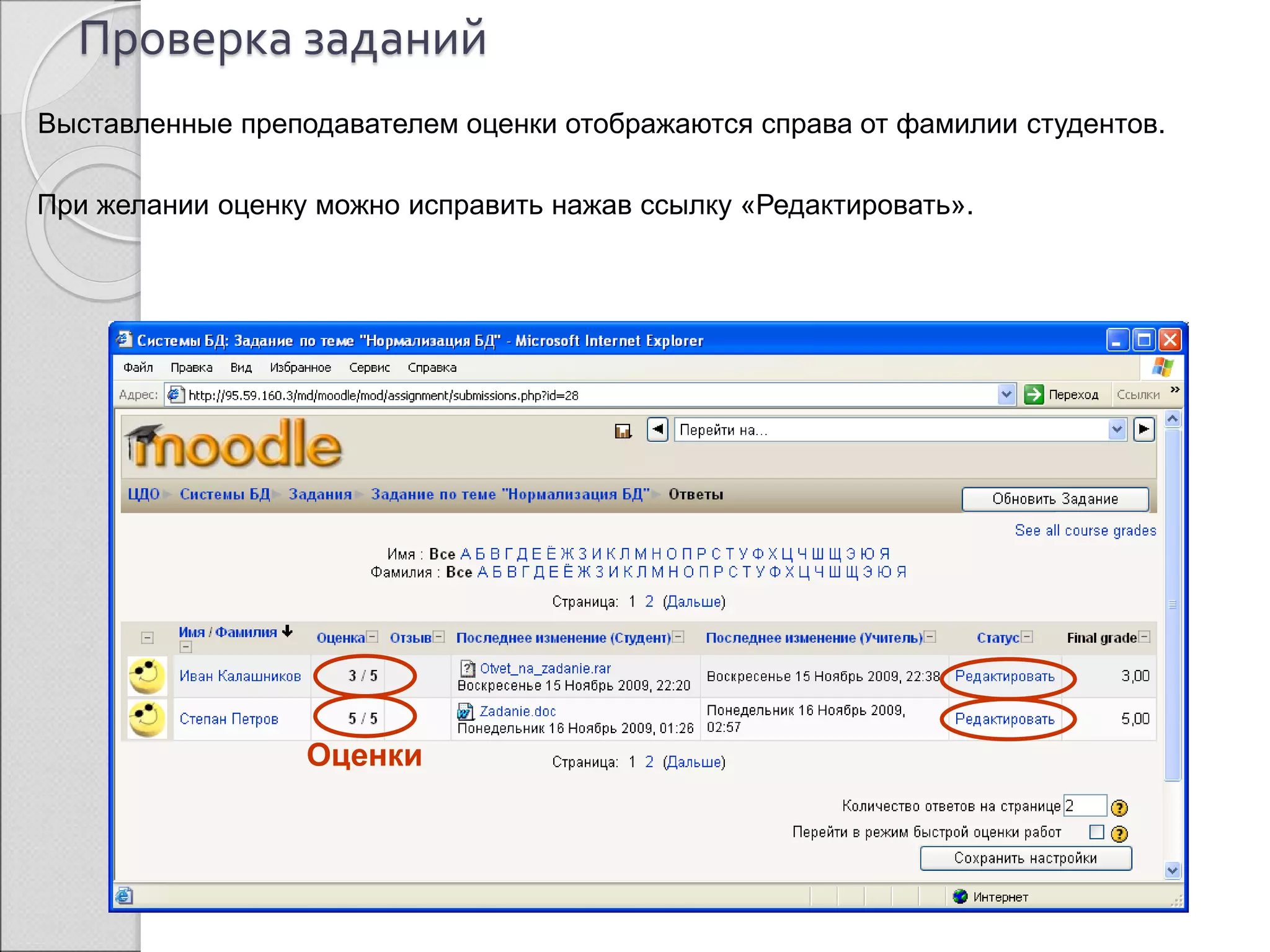Go to next activity arrow button
Screen dimensions: 1270x952
[1144, 429]
